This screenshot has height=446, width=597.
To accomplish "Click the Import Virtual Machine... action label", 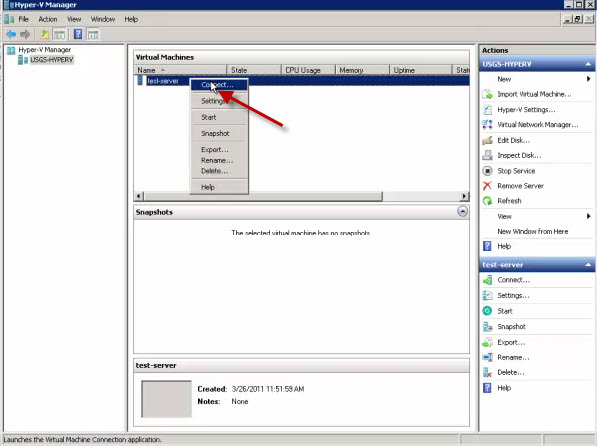I will (x=534, y=94).
